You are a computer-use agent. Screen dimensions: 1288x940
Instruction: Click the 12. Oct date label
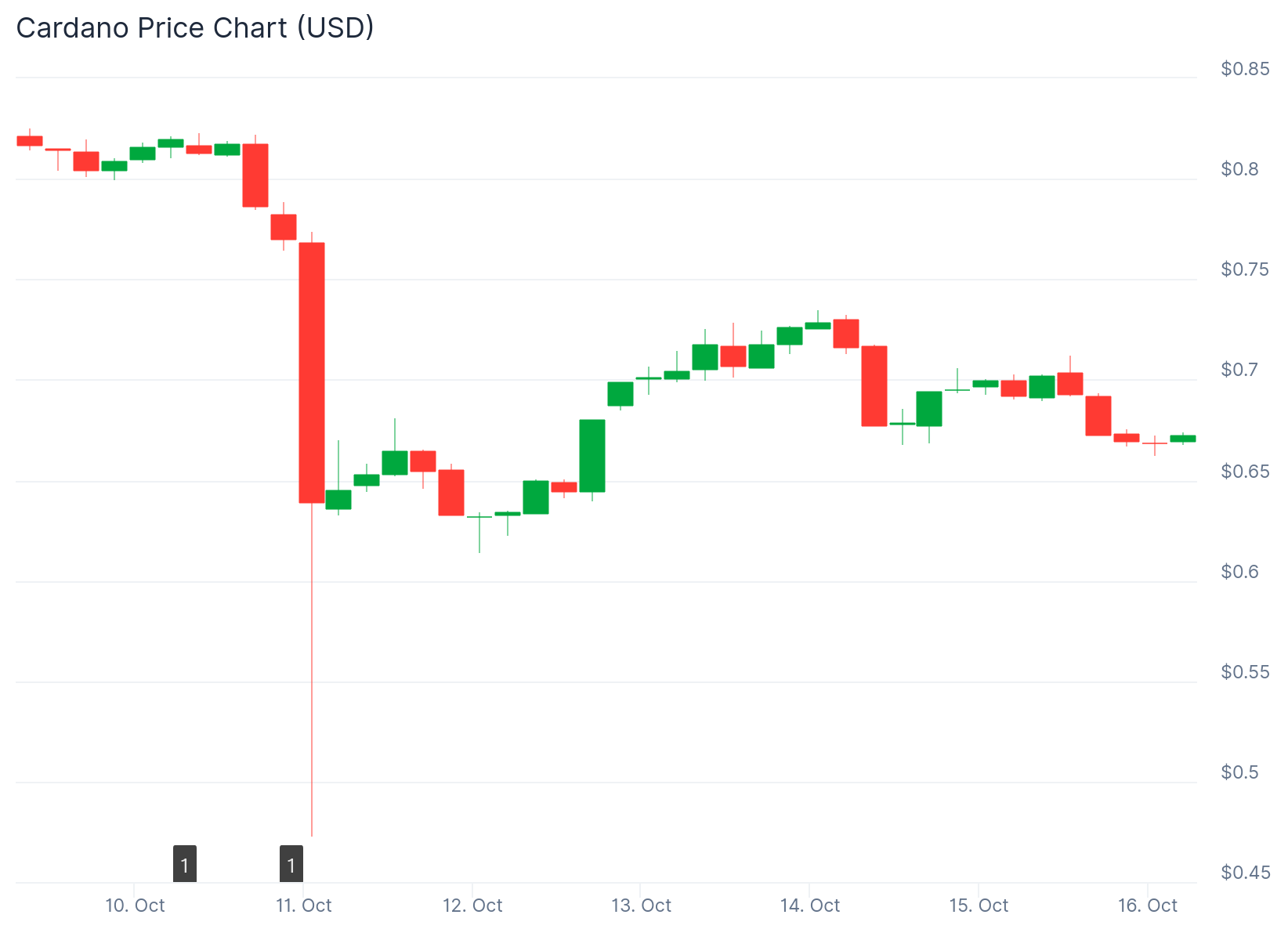pos(472,906)
